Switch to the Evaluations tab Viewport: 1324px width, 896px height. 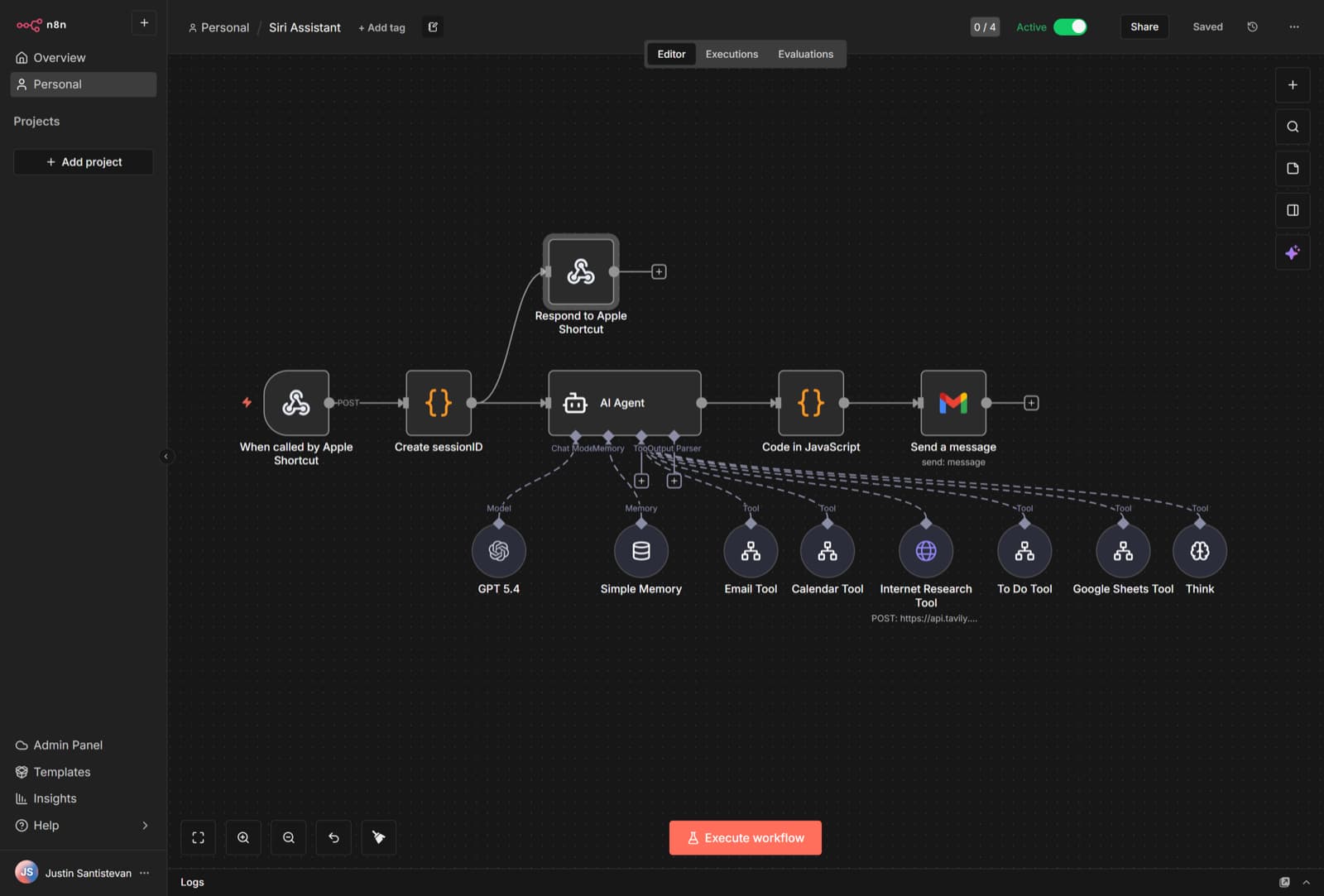coord(805,54)
